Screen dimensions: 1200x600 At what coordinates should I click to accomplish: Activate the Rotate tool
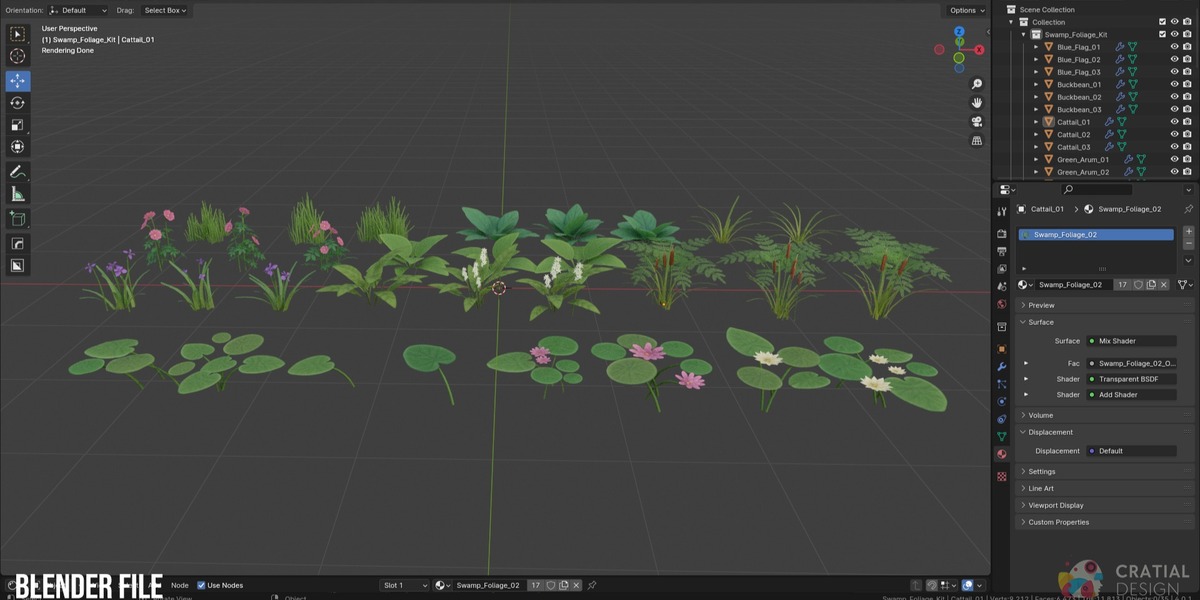click(18, 103)
